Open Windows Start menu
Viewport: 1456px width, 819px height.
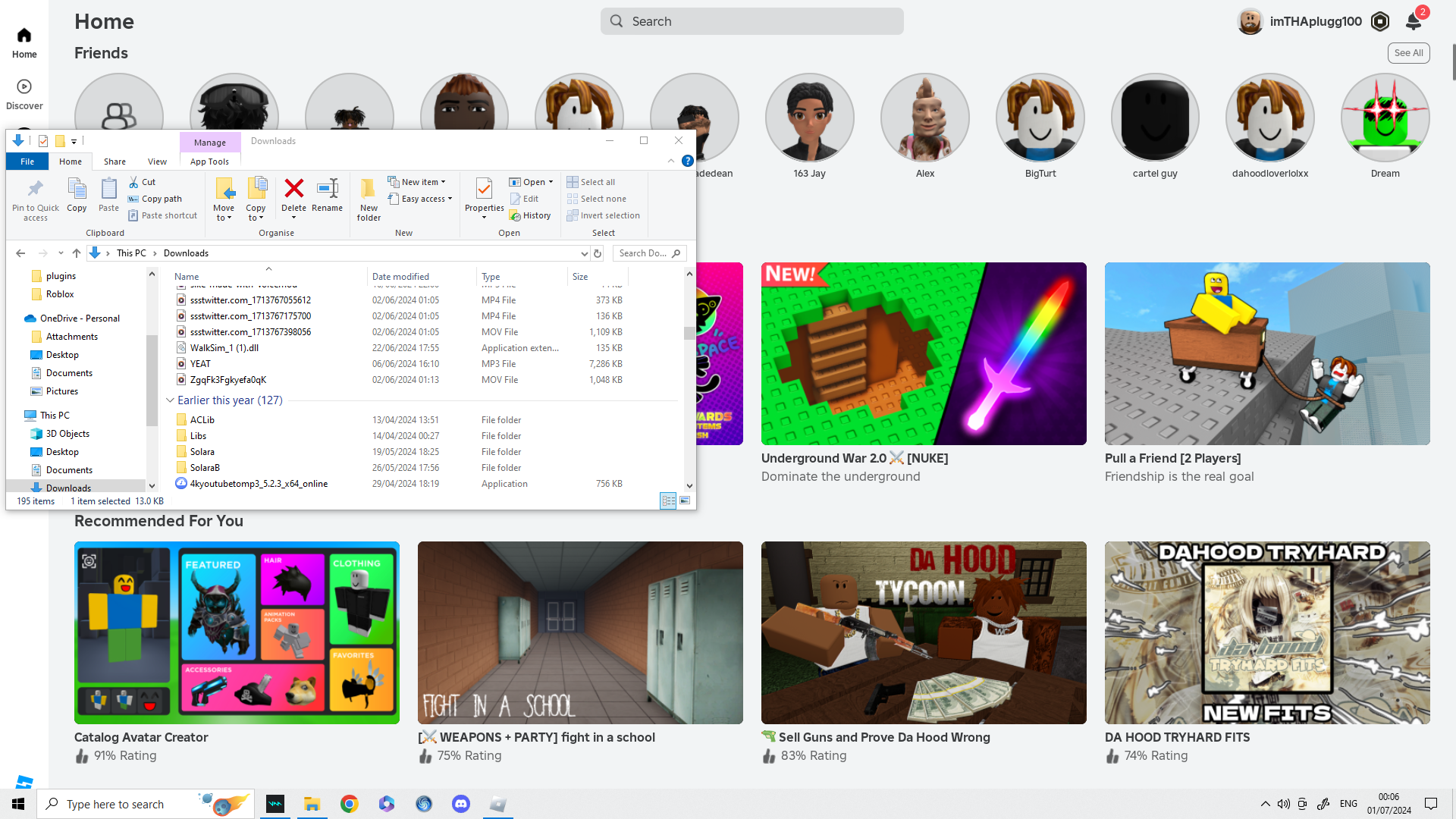[18, 804]
